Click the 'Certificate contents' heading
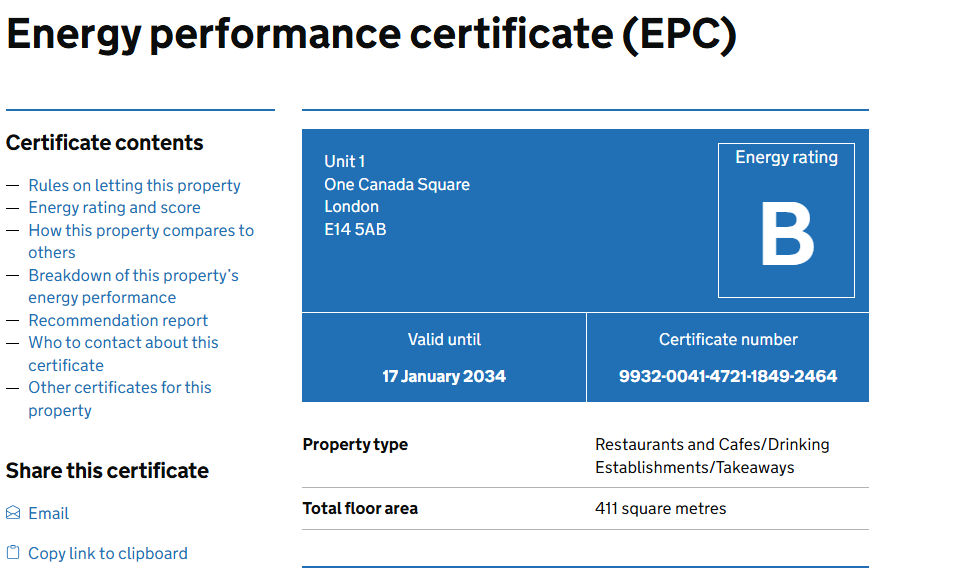Viewport: 970px width, 576px height. 105,143
